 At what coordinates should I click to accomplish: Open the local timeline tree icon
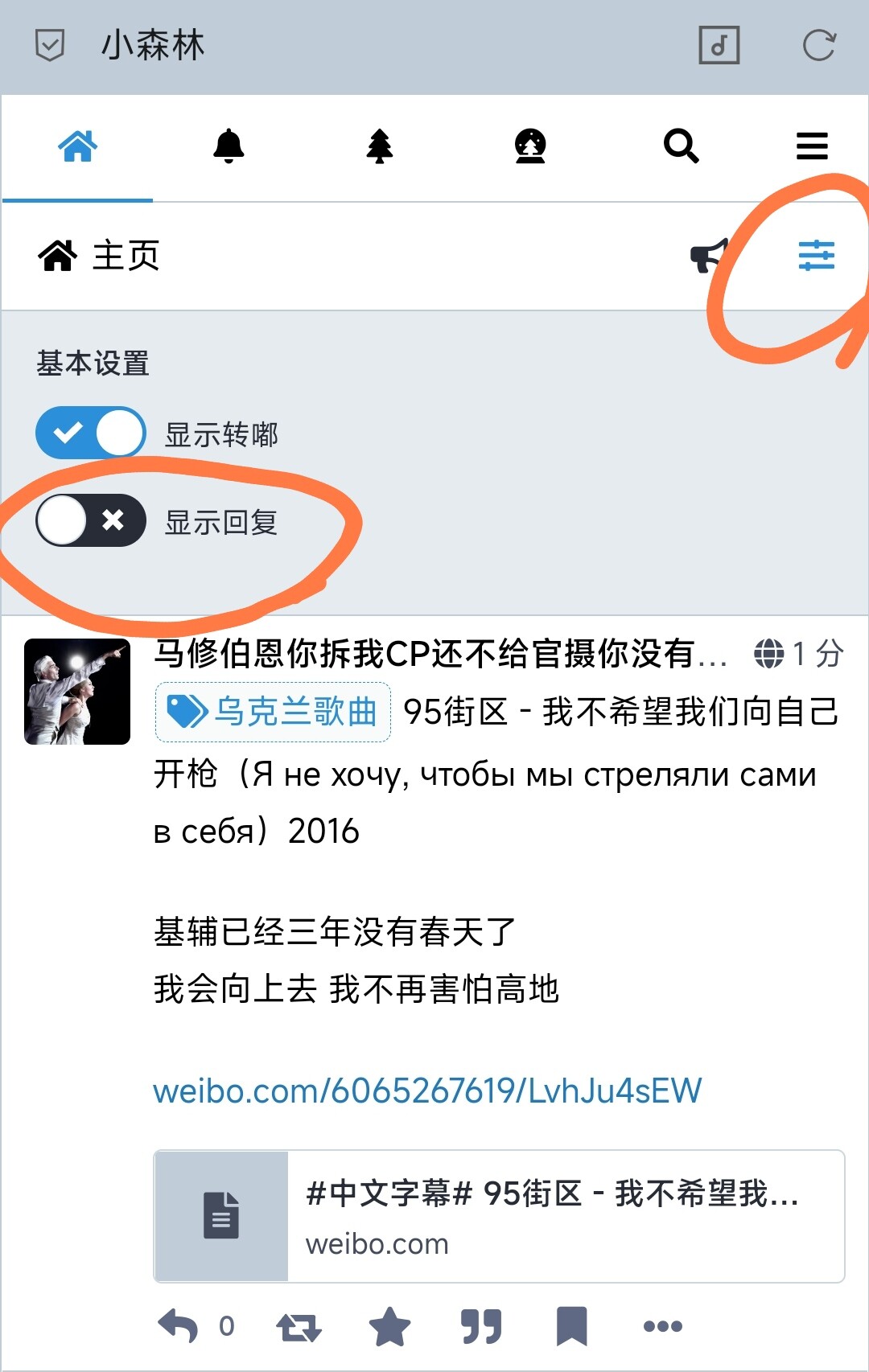(379, 146)
